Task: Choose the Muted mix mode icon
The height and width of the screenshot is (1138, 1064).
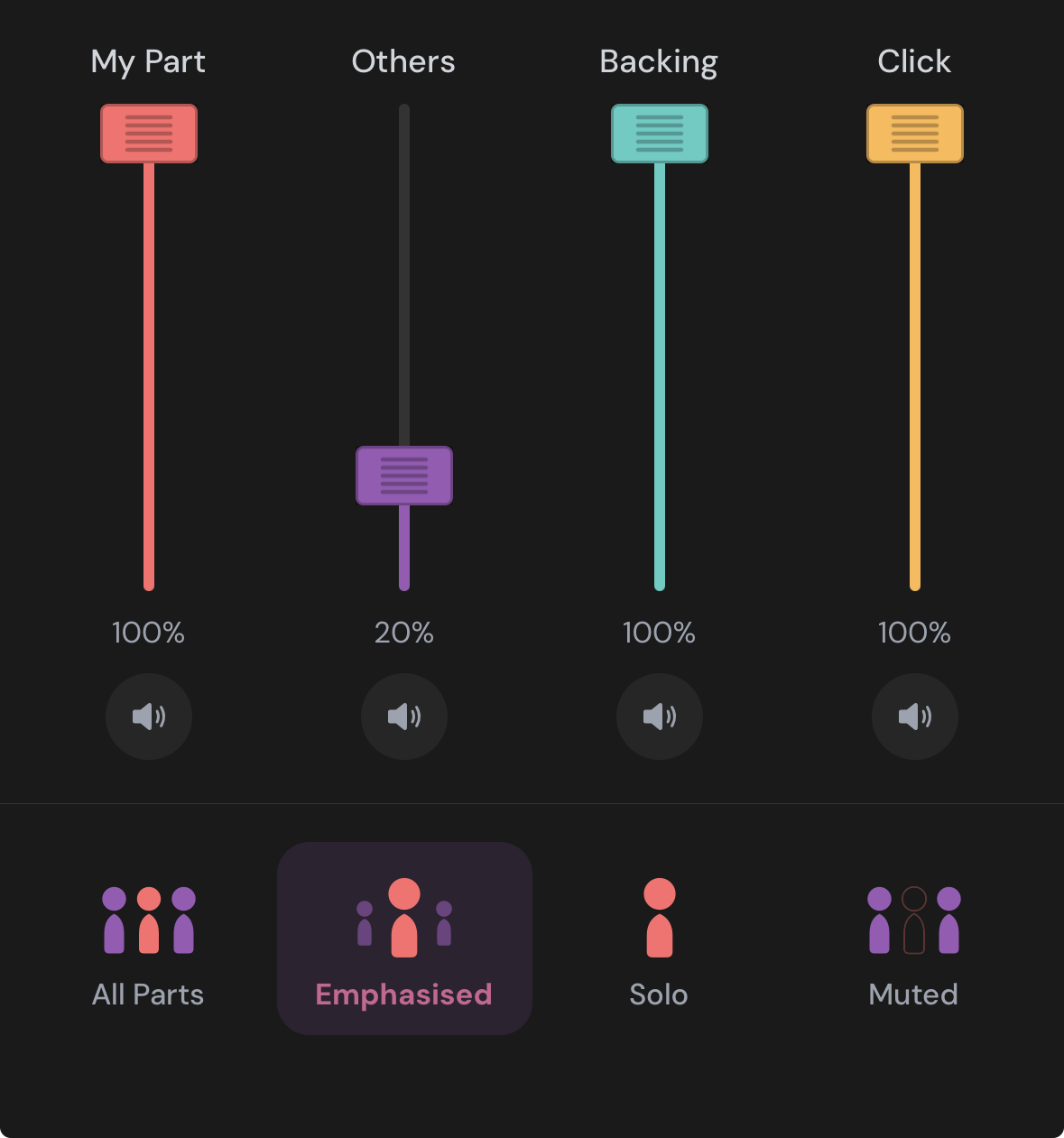Action: 914,920
